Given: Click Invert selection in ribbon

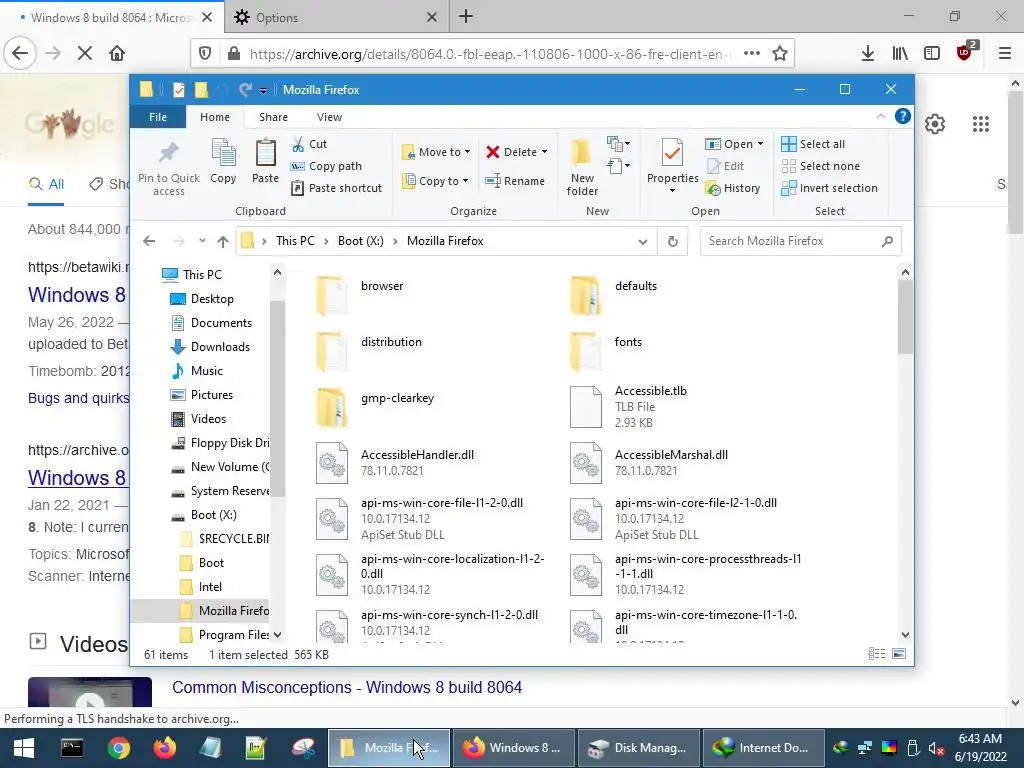Looking at the screenshot, I should coord(829,188).
